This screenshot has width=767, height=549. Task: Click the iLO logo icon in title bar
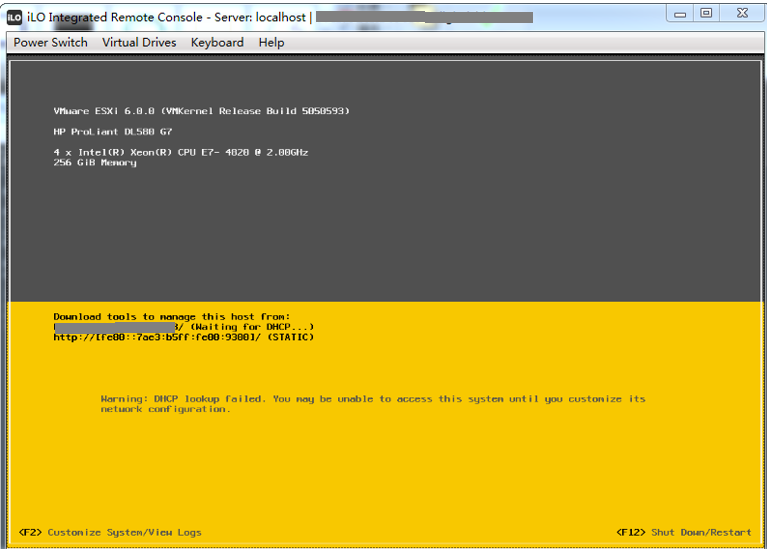pos(15,18)
